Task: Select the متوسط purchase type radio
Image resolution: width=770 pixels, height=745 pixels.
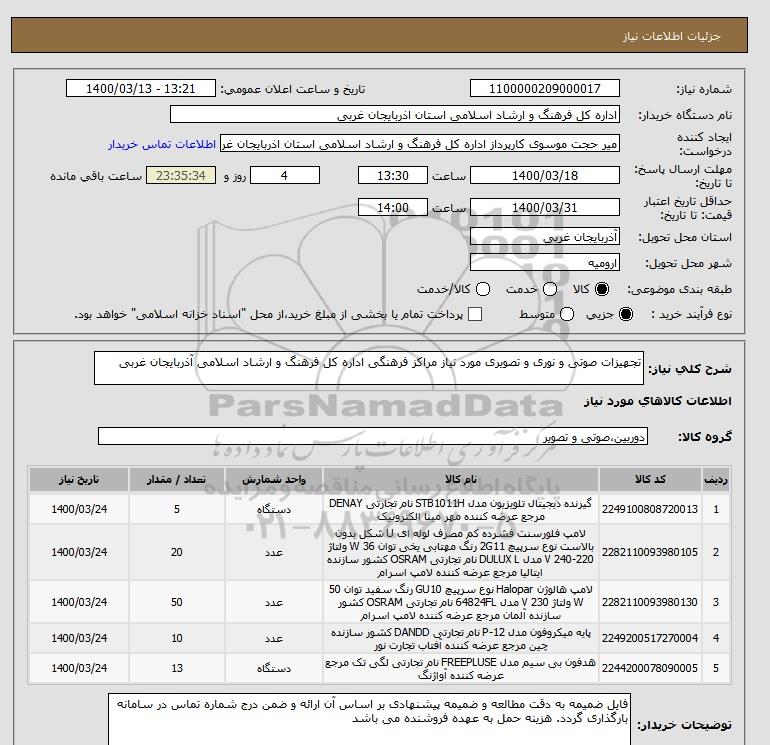Action: (567, 314)
